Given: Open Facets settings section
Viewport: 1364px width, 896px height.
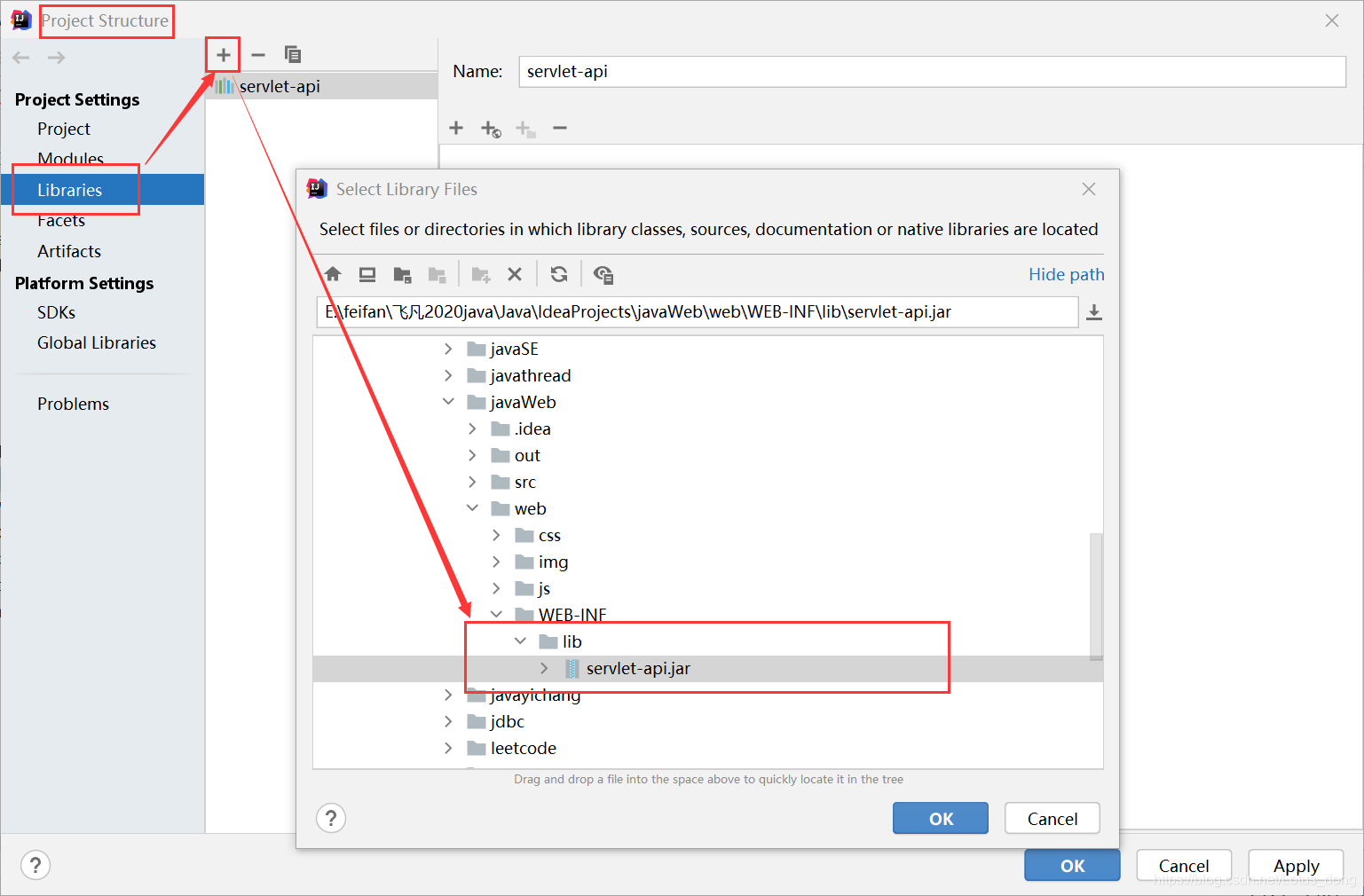Looking at the screenshot, I should point(61,220).
